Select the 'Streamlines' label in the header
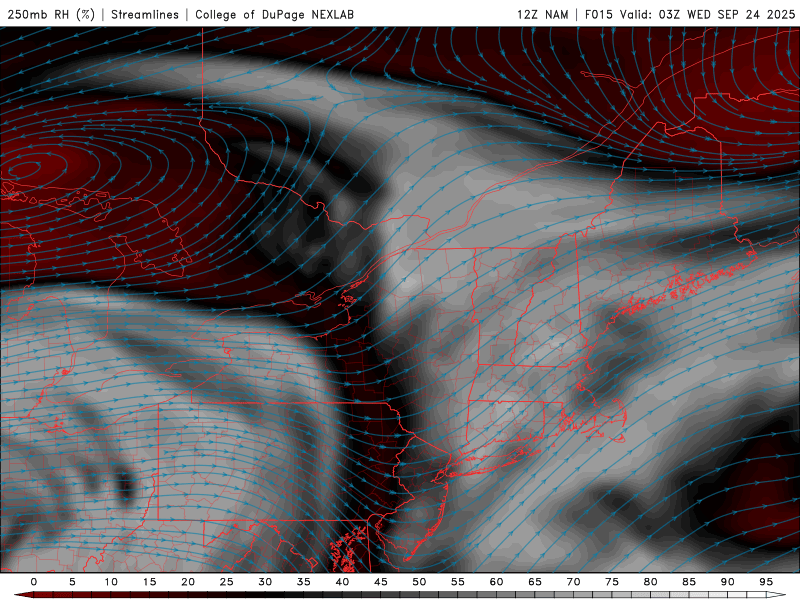The width and height of the screenshot is (800, 600). [145, 15]
